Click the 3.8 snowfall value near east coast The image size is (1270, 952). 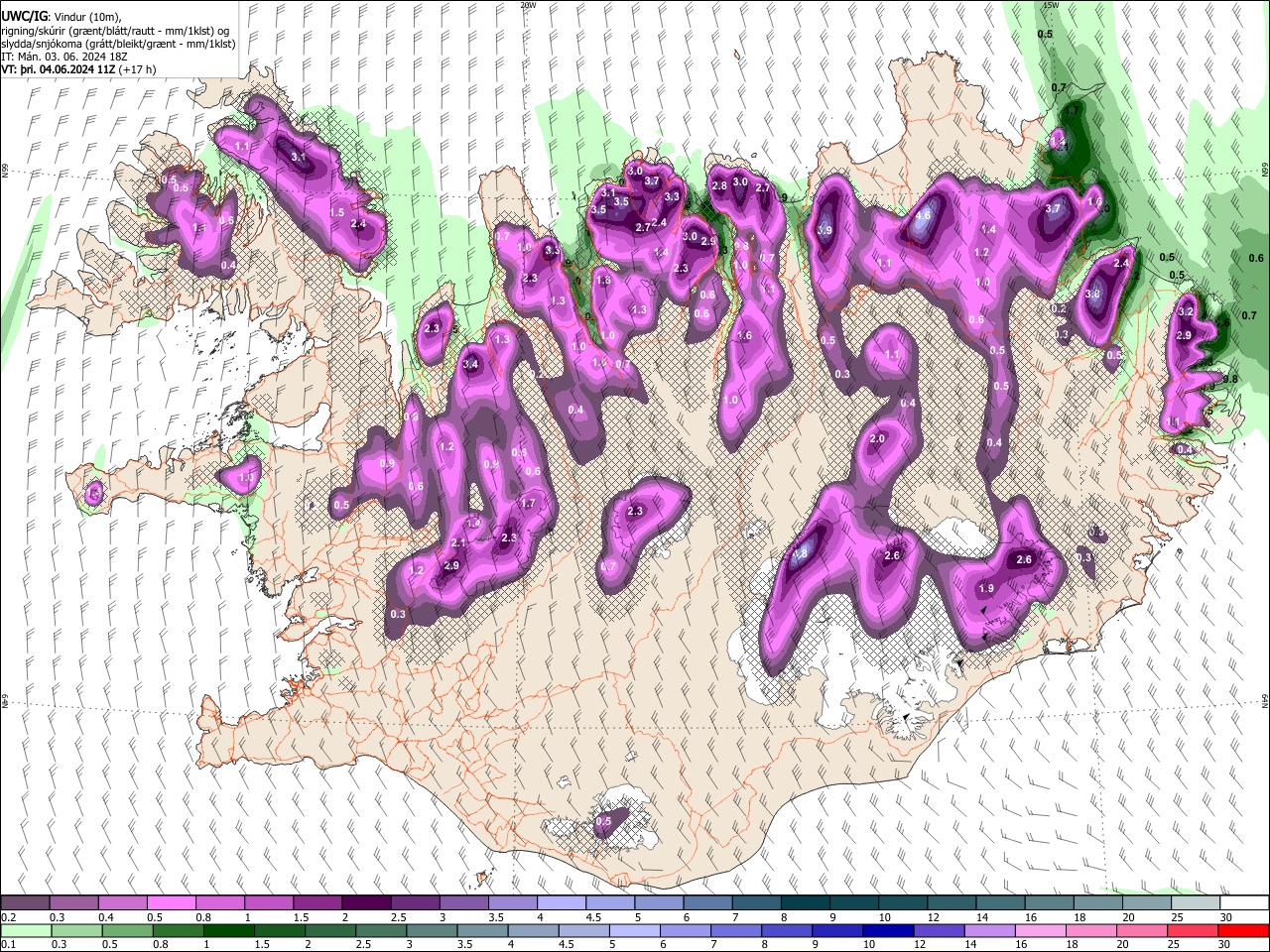(1092, 295)
